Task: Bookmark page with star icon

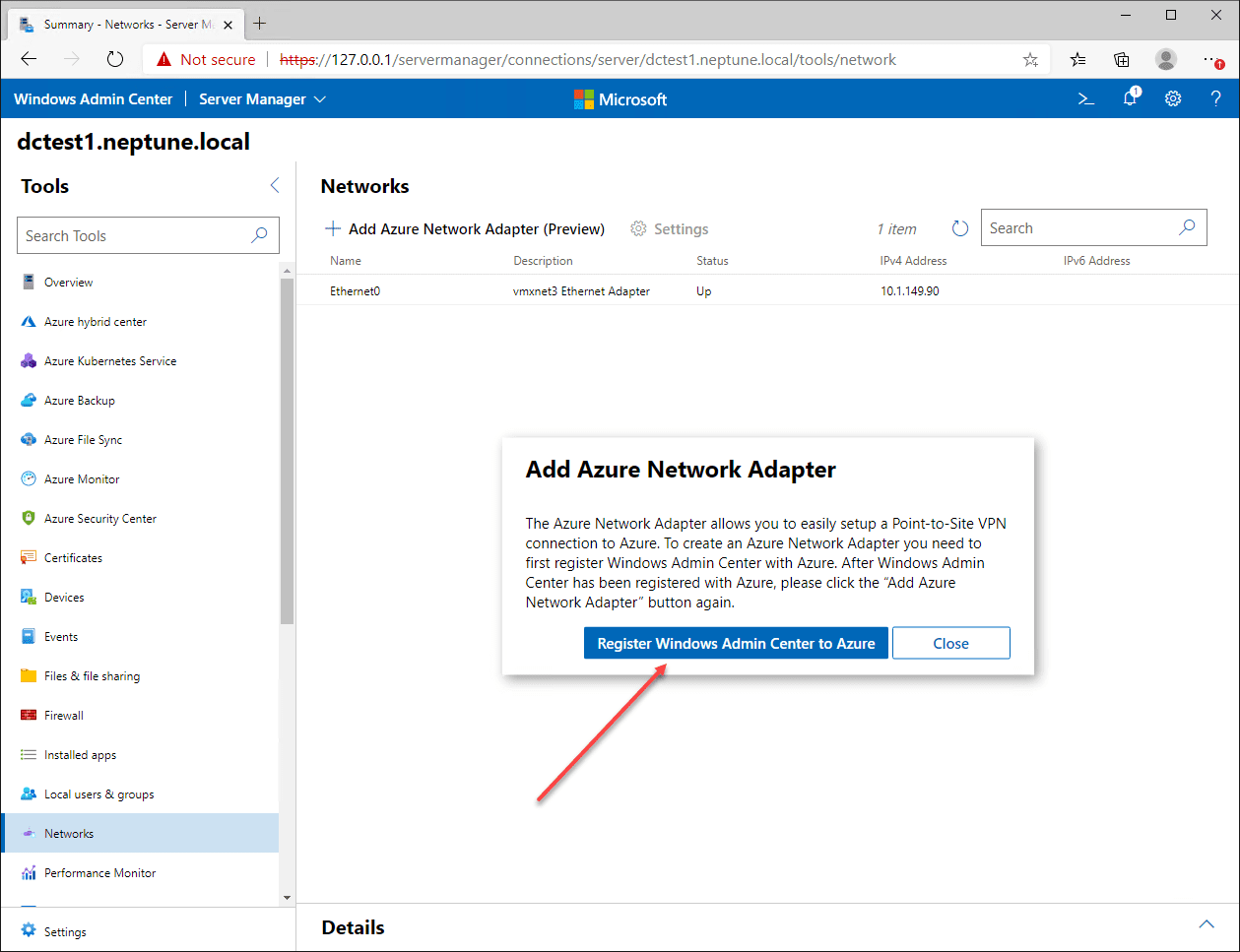Action: coord(1030,60)
